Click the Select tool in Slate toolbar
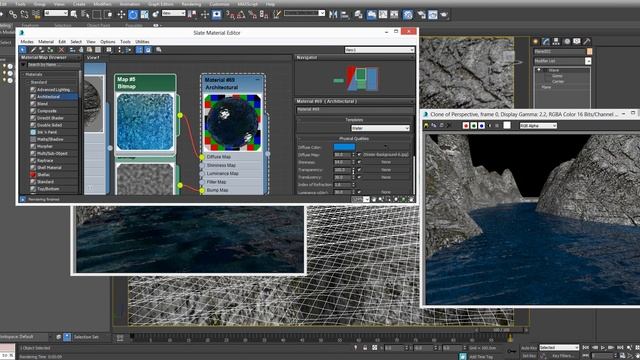Viewport: 640px width, 360px height. pyautogui.click(x=23, y=50)
